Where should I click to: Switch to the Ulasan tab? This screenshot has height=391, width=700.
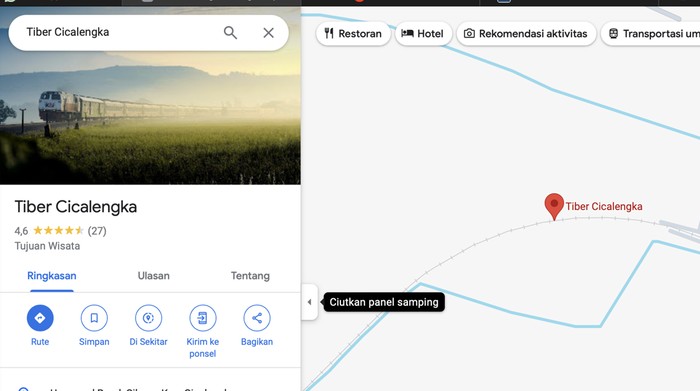click(x=154, y=276)
